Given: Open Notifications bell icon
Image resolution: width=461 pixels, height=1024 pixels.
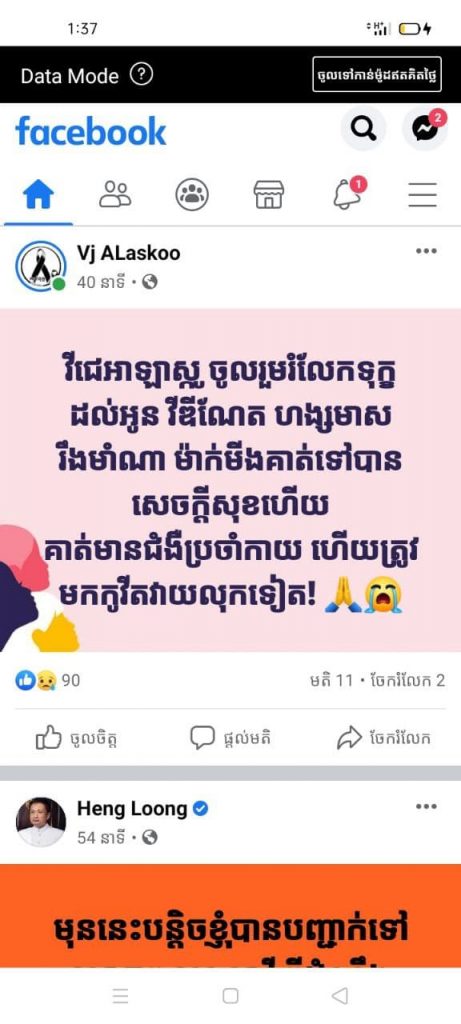Looking at the screenshot, I should 348,193.
